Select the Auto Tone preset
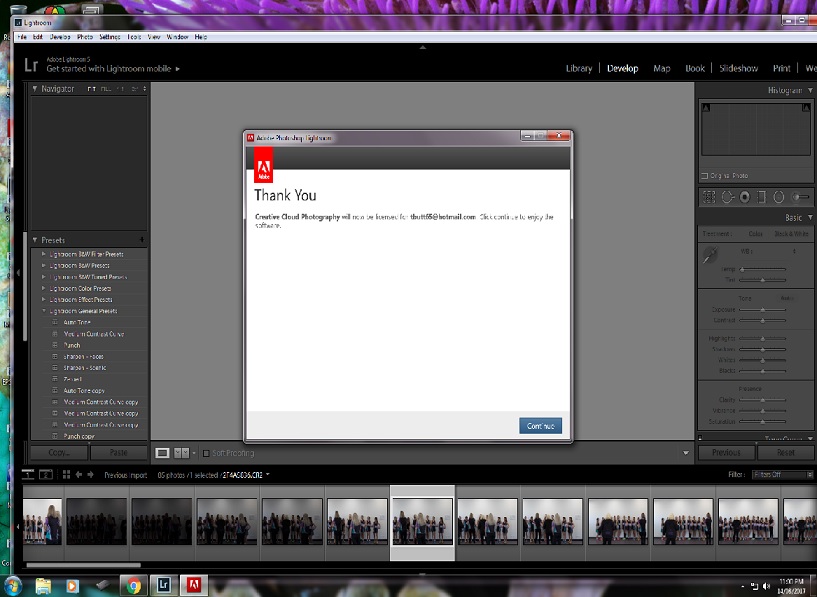 click(x=76, y=324)
